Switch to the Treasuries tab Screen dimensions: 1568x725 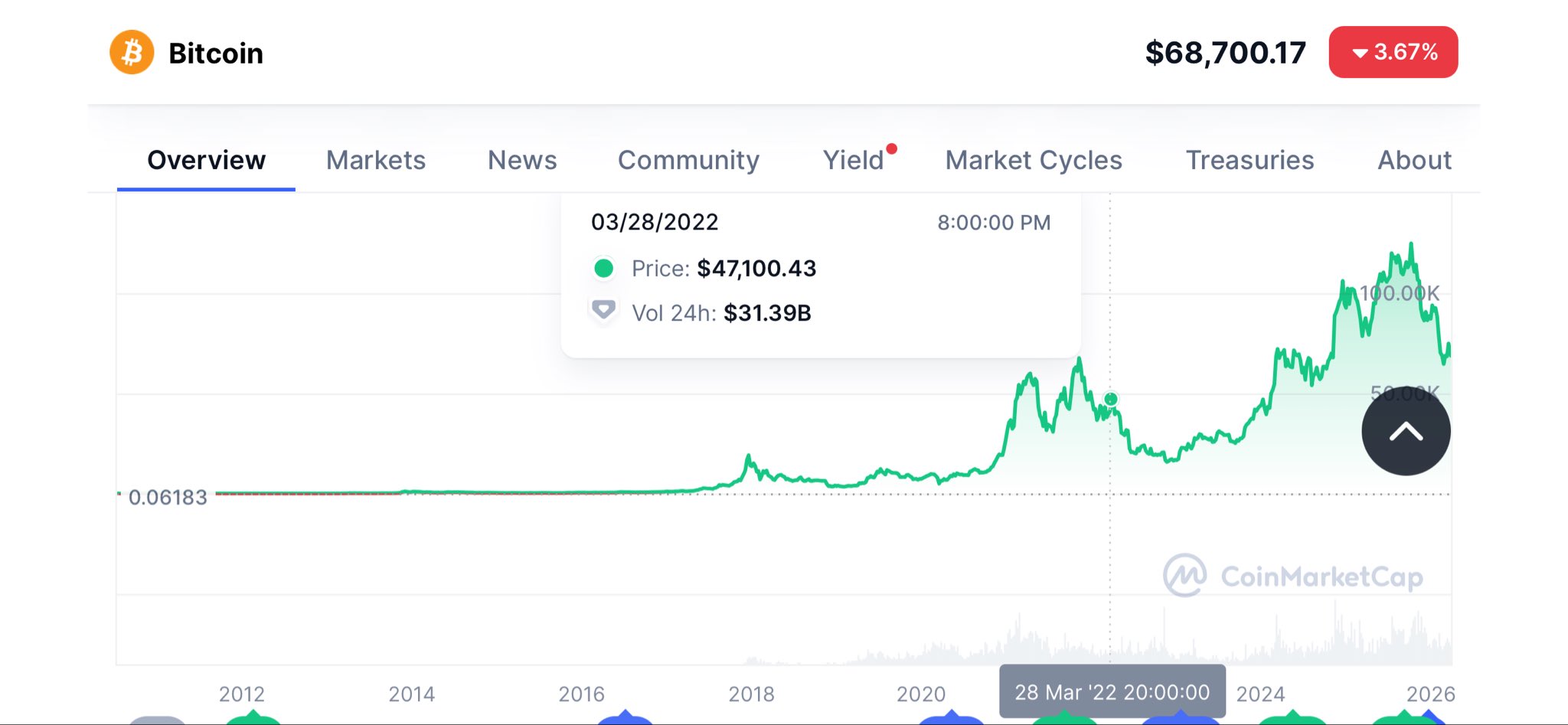click(1249, 160)
